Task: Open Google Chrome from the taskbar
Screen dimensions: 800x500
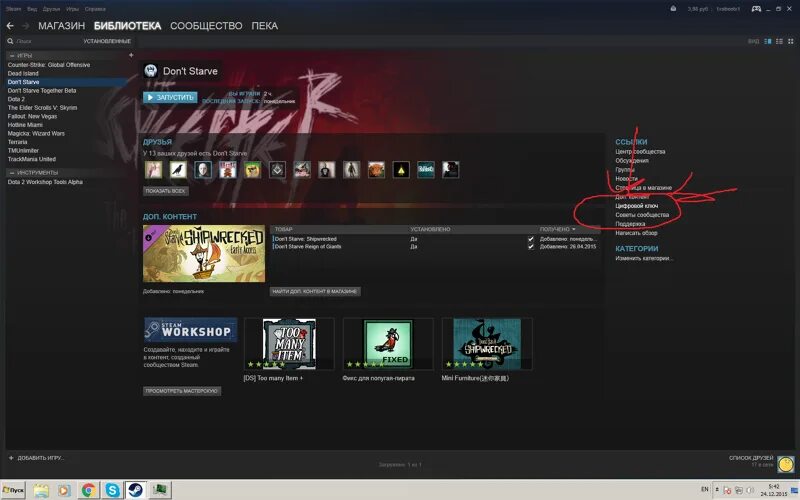Action: (88, 490)
